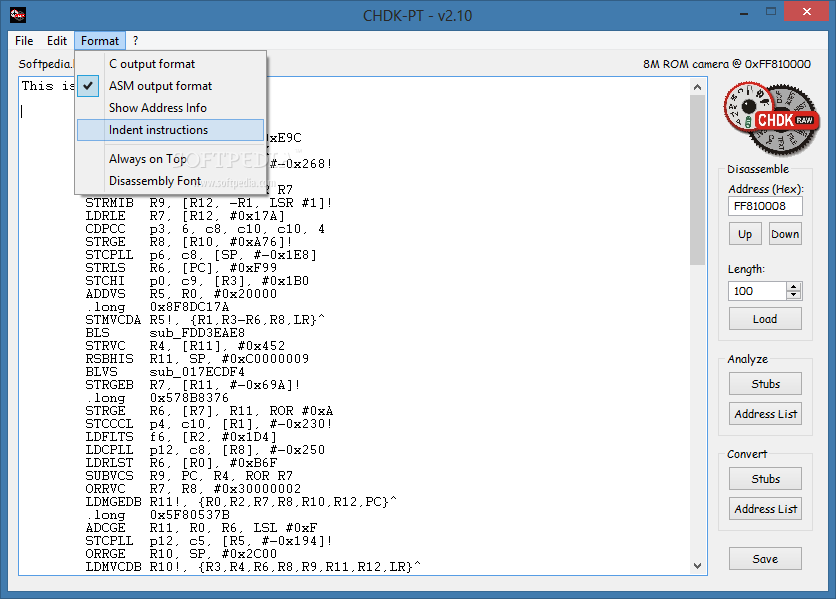
Task: Open Disassembly Font settings
Action: (x=171, y=181)
